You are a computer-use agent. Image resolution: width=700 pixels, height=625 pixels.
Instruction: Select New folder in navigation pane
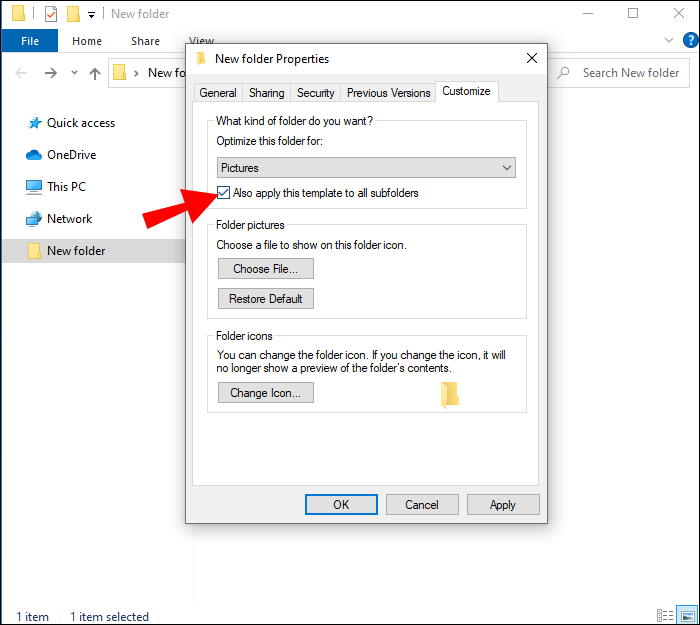pos(94,251)
